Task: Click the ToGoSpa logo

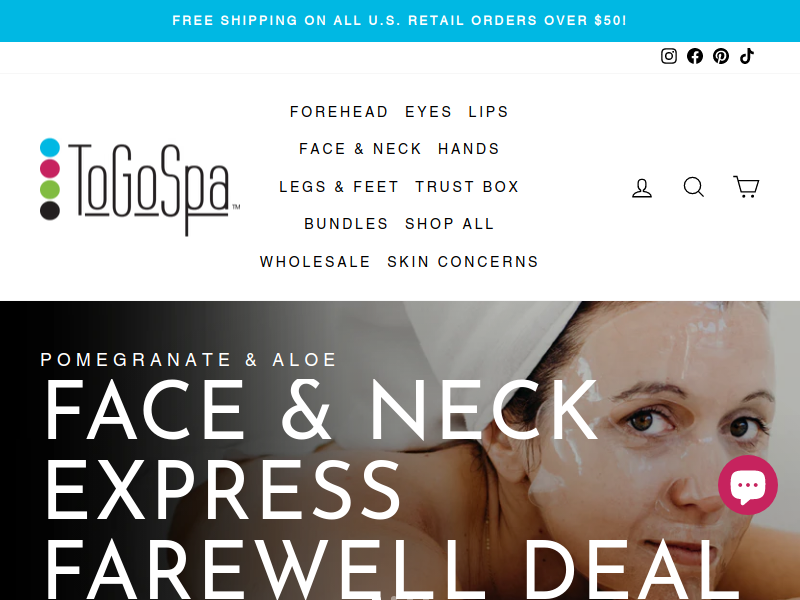Action: (x=140, y=187)
